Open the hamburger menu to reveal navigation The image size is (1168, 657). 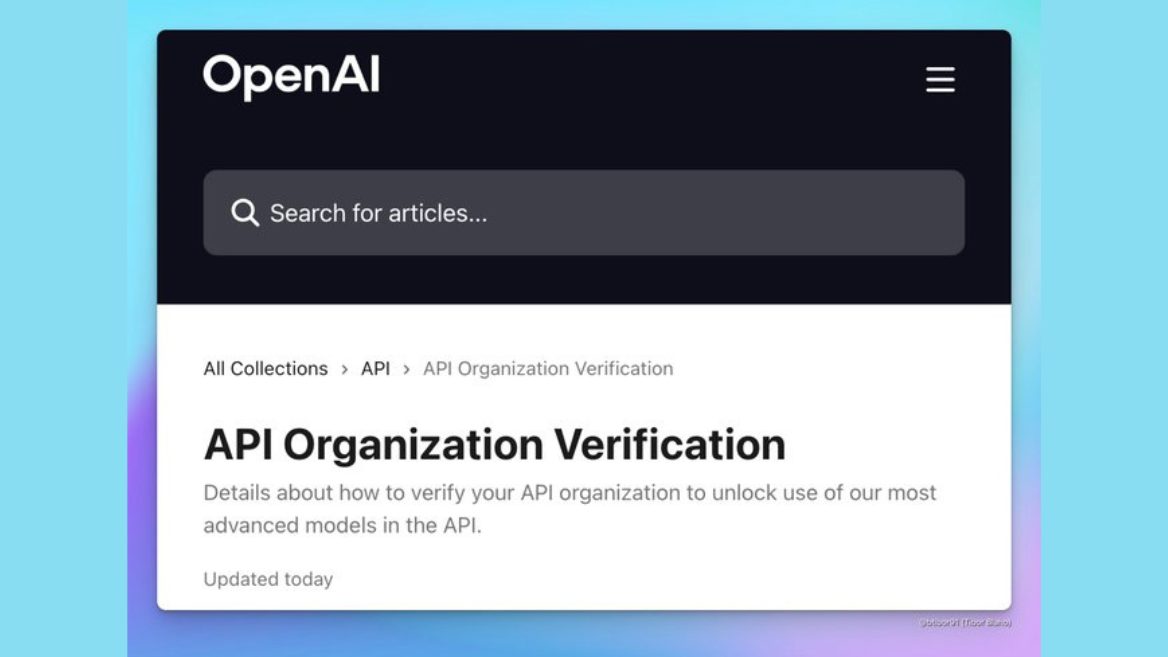(x=939, y=80)
